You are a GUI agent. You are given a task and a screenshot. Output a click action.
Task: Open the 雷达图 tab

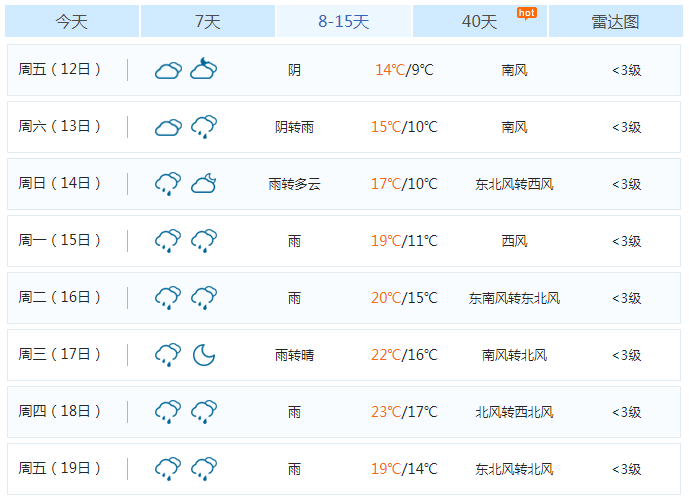point(616,21)
